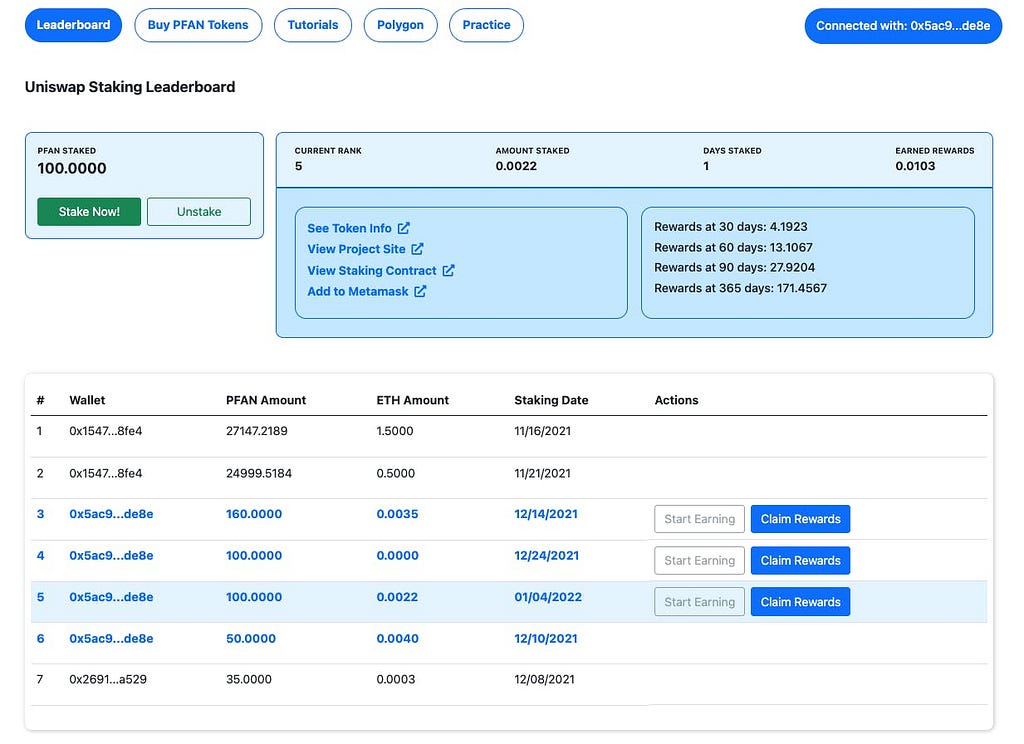Open the See Token Info link

[349, 228]
